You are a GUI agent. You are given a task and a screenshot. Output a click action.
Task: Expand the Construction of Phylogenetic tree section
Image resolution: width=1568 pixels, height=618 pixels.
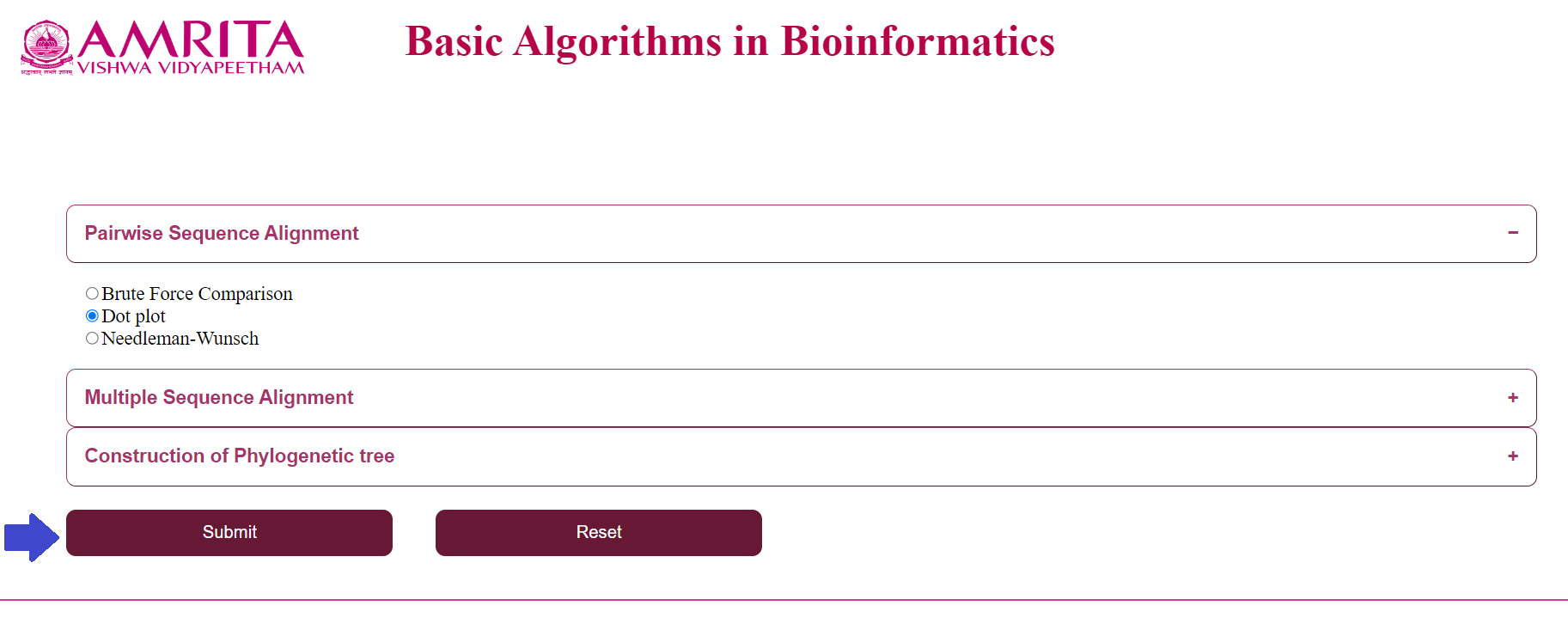pos(801,456)
